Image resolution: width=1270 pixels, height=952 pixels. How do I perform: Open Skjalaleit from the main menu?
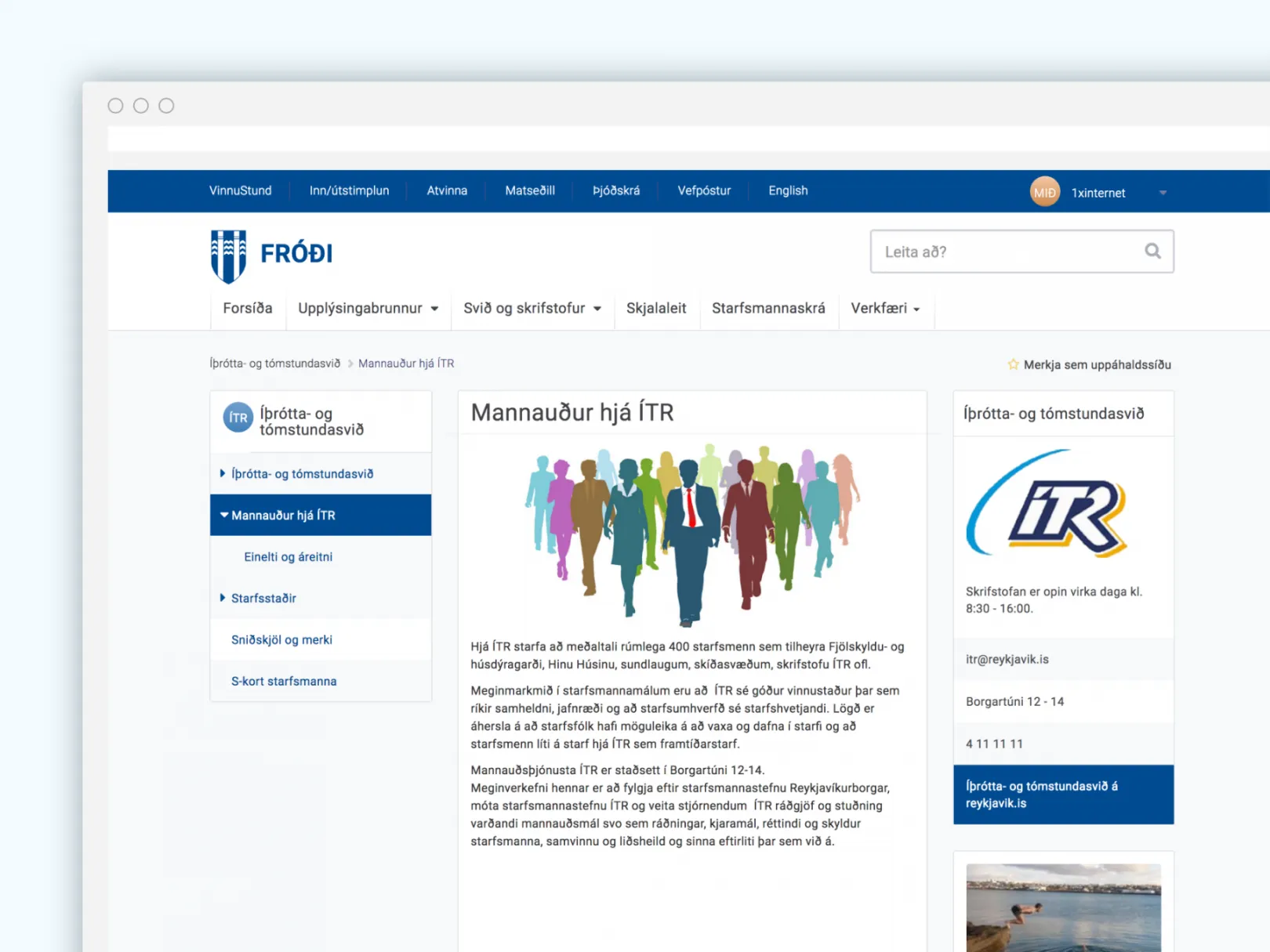[655, 309]
